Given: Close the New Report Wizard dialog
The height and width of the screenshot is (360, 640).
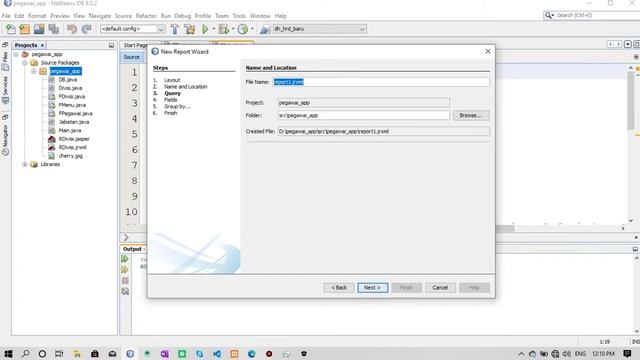Looking at the screenshot, I should (488, 51).
